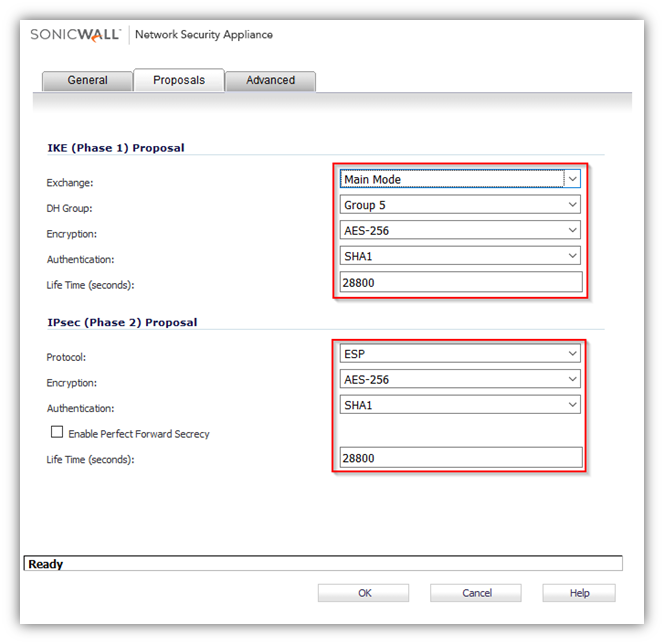Select the Proposals tab

tap(179, 80)
